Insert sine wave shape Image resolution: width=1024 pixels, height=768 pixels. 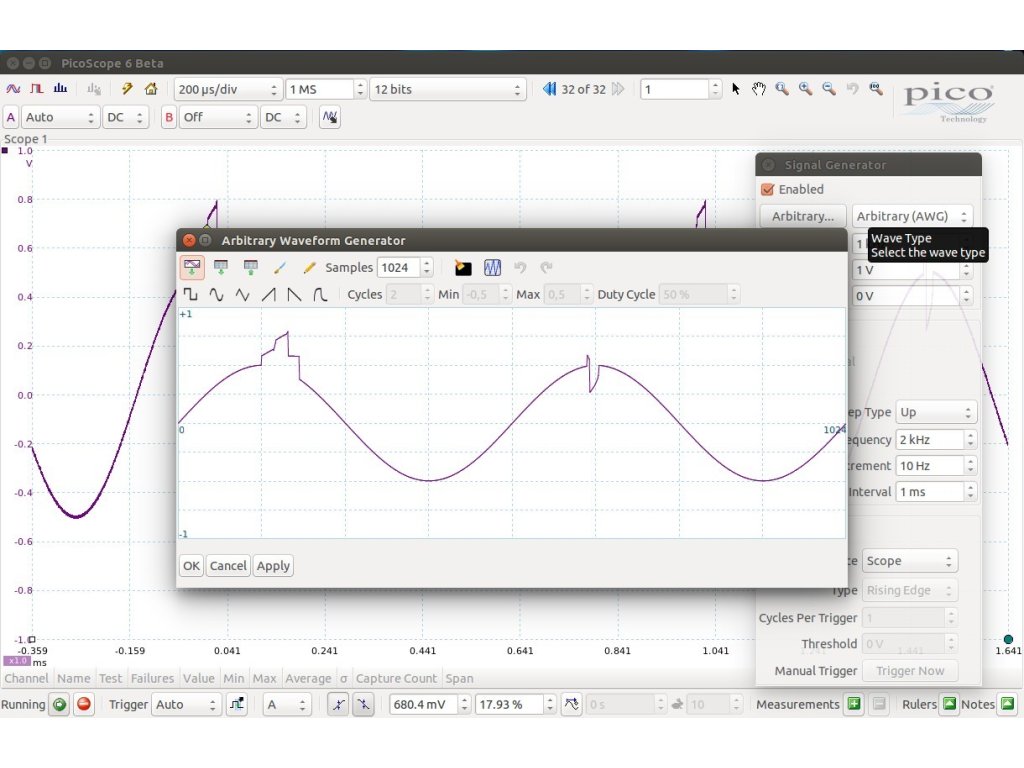tap(216, 295)
